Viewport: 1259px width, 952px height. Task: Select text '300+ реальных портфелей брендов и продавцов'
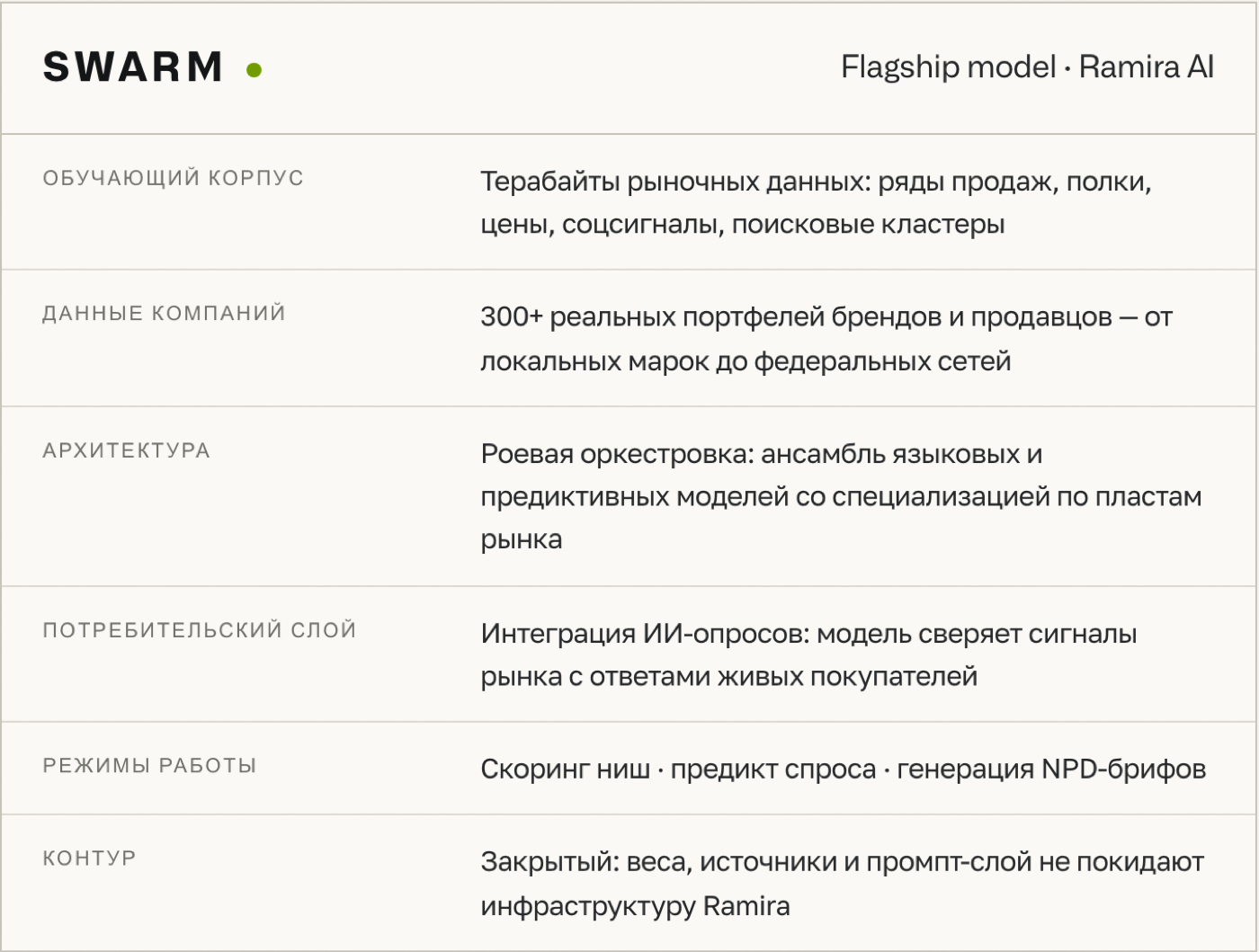pos(796,316)
